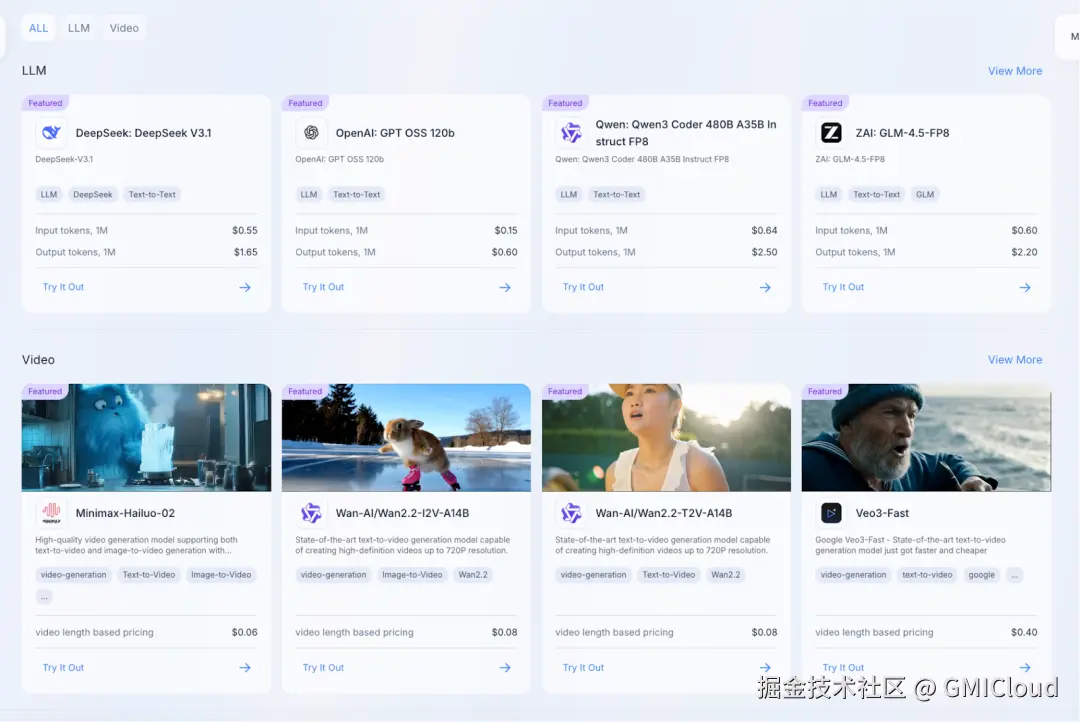Viewport: 1080px width, 722px height.
Task: Click Image-to-Video tag on Minimax-Hailuo-02 card
Action: (221, 575)
